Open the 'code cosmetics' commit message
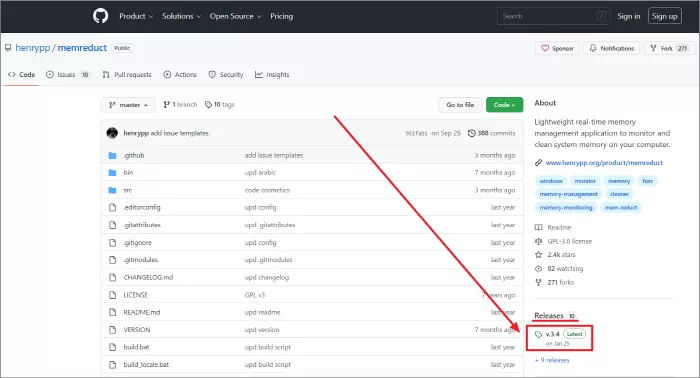Image resolution: width=700 pixels, height=378 pixels. tap(267, 190)
